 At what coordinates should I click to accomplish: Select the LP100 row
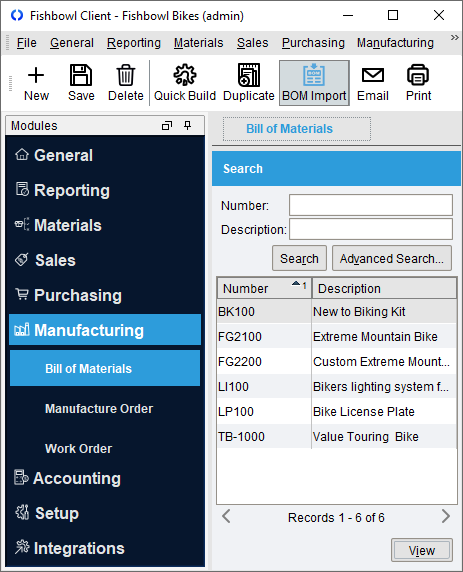click(337, 411)
